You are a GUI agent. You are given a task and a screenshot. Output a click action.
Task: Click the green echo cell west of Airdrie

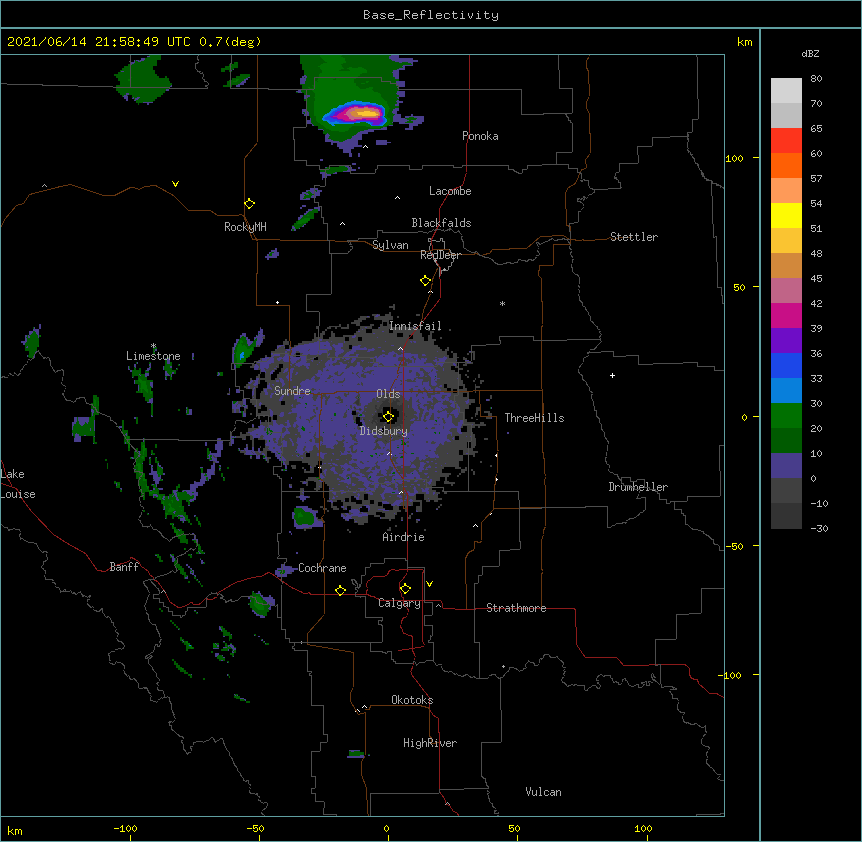point(304,517)
